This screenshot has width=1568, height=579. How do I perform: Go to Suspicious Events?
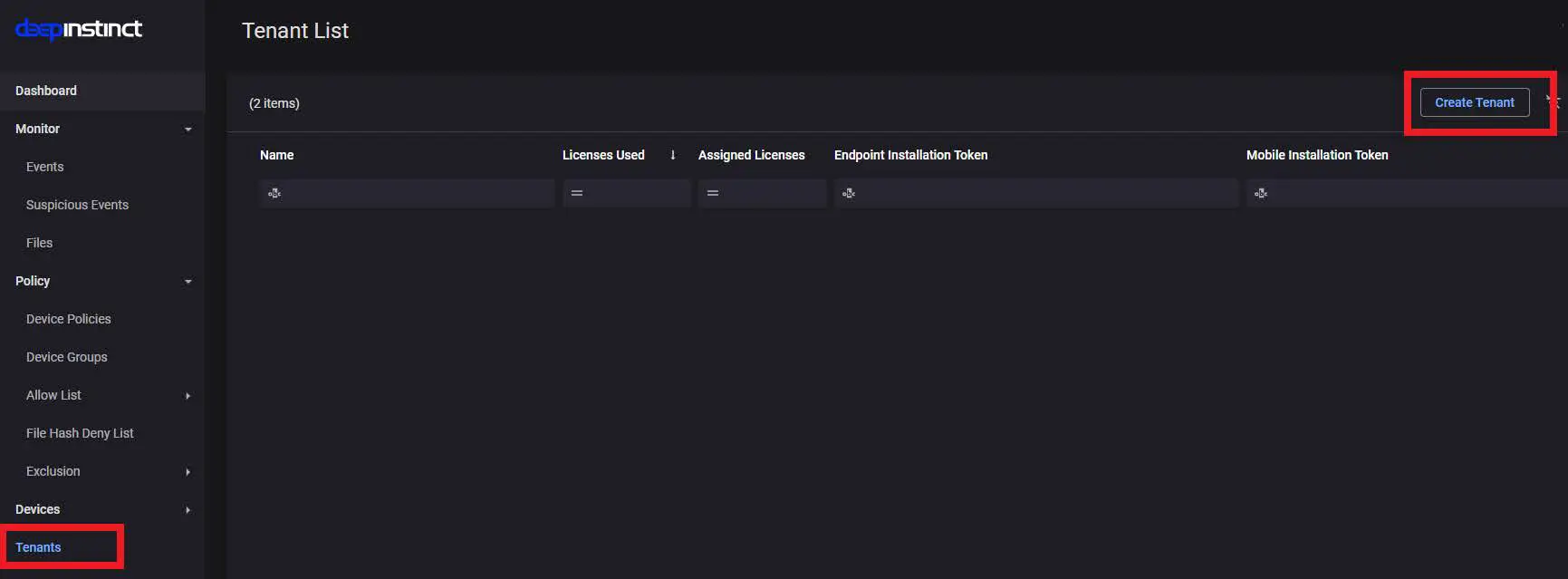77,205
